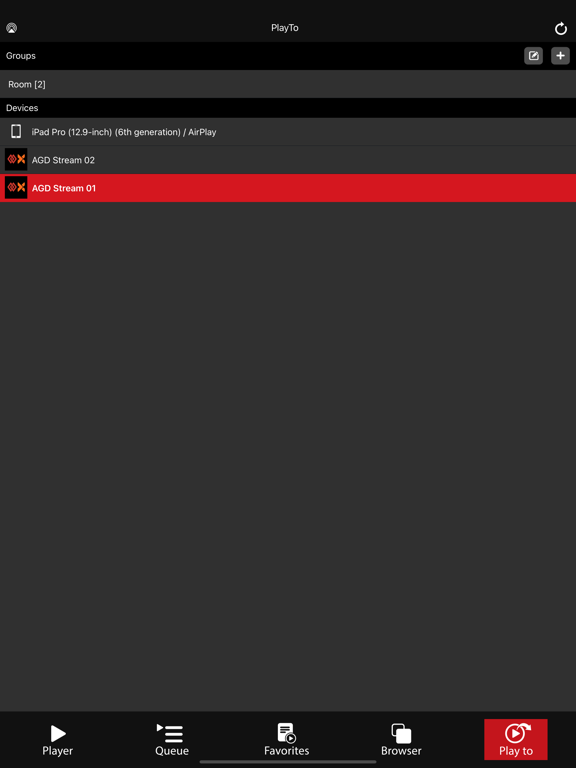Switch to the Player tab
The height and width of the screenshot is (768, 576).
(58, 740)
